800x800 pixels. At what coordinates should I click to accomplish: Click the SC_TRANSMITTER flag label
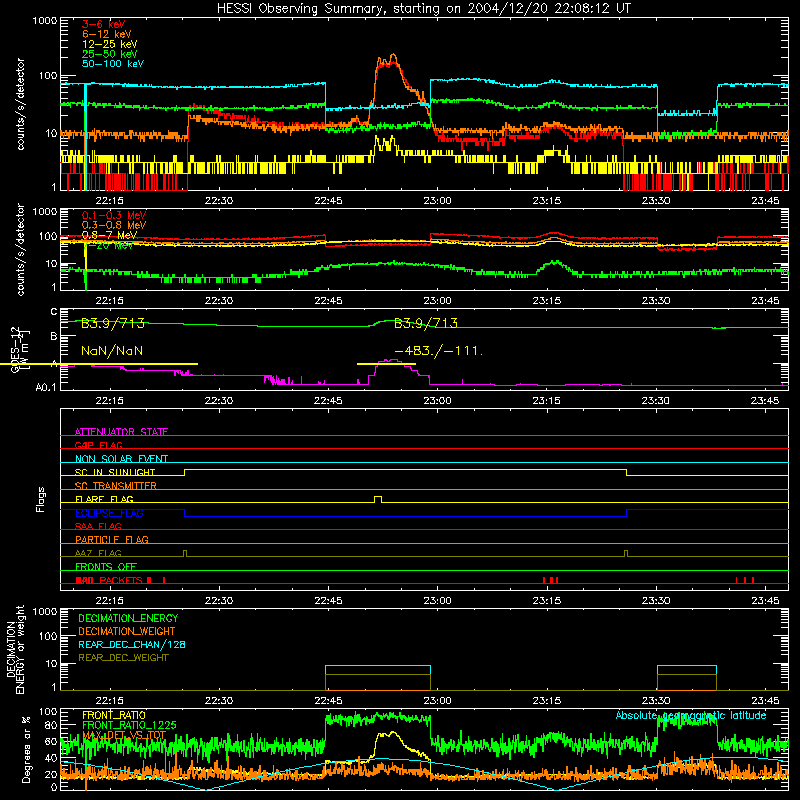pyautogui.click(x=115, y=485)
